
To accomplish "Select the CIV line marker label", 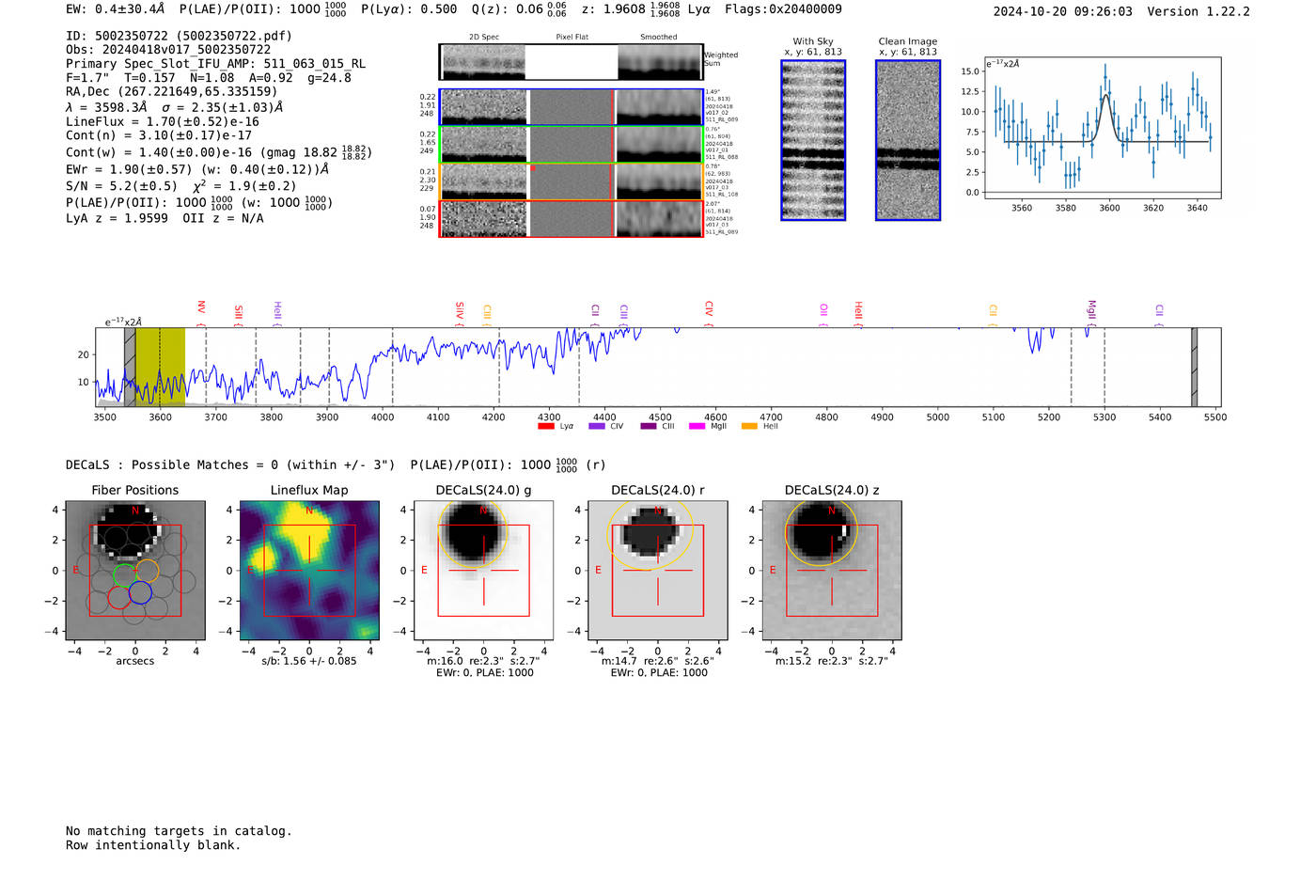I will click(709, 308).
